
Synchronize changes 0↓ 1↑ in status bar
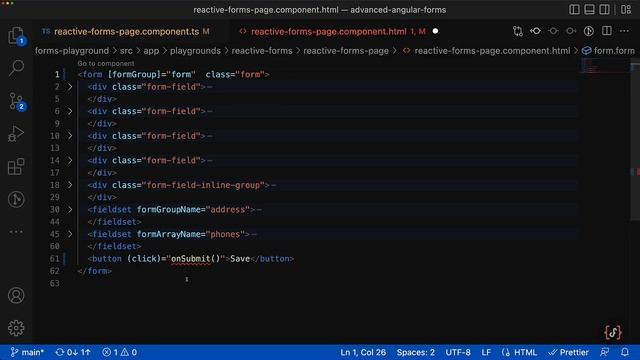pos(73,352)
